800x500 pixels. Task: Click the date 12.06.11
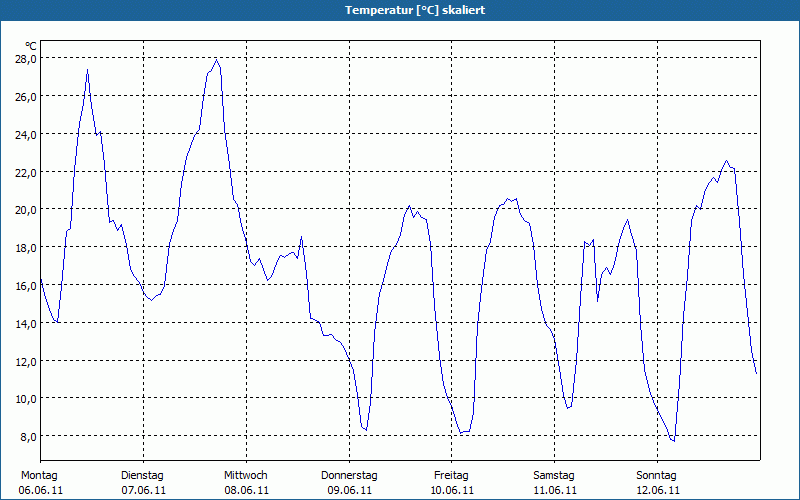point(658,490)
